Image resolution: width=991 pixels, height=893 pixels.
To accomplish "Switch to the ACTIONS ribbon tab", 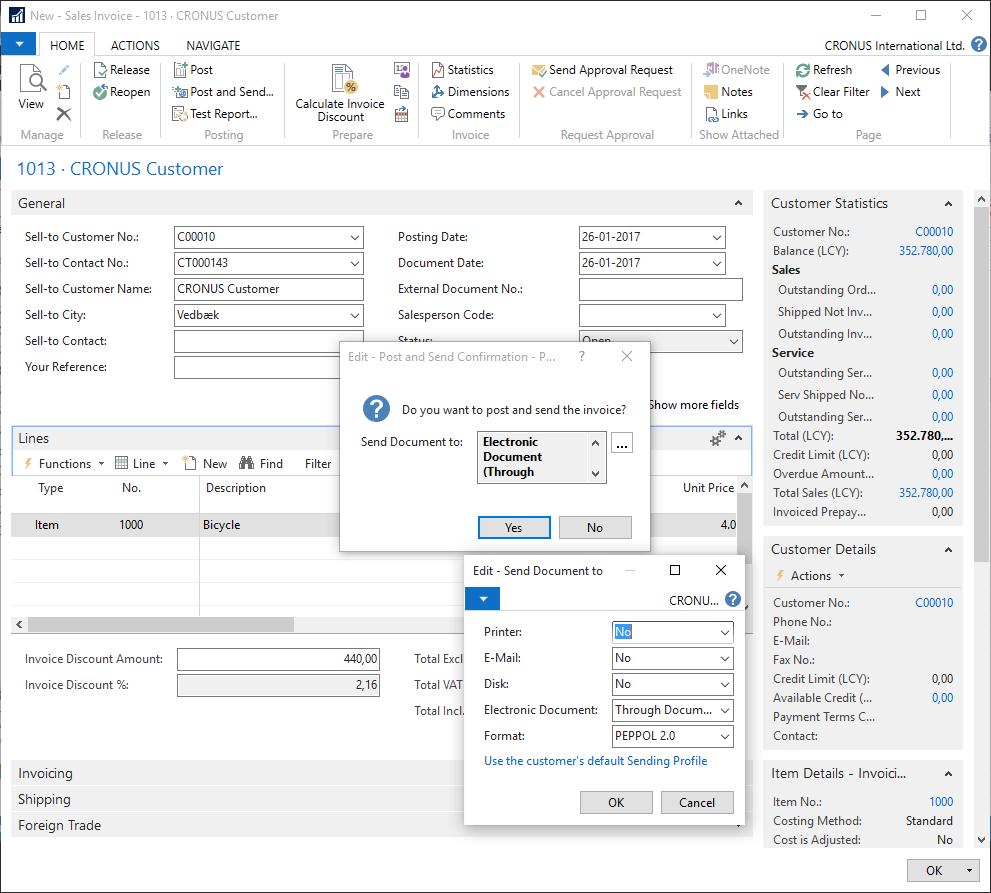I will (135, 46).
